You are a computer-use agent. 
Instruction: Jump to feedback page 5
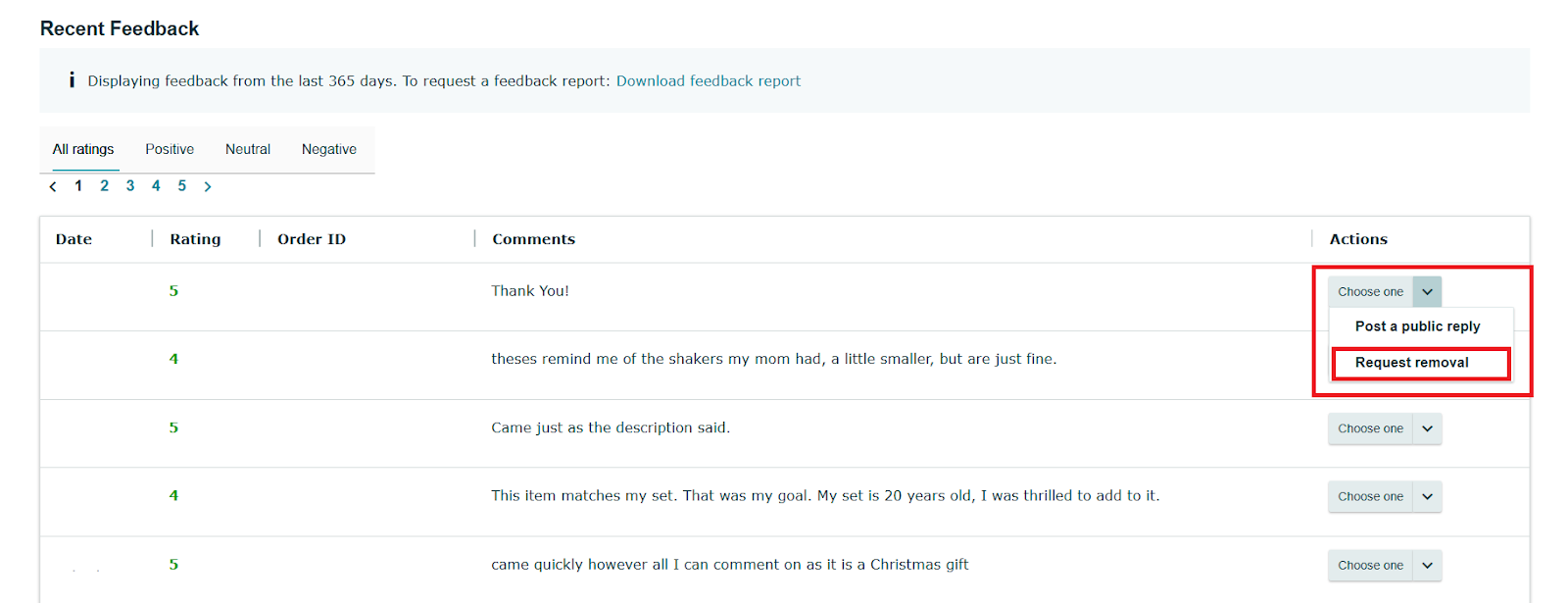182,186
